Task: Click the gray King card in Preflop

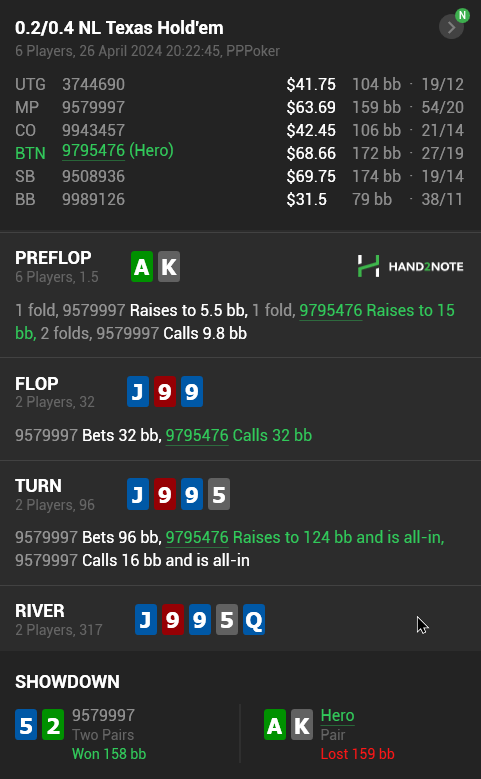Action: pos(169,267)
